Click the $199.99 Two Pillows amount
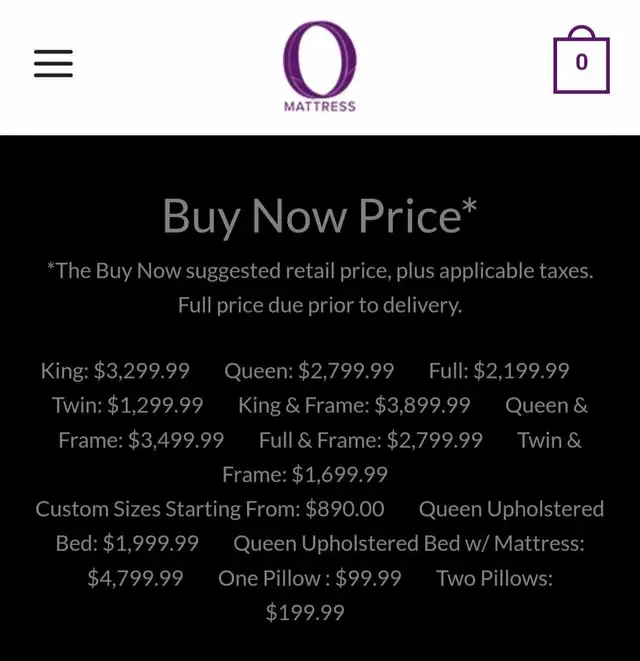The width and height of the screenshot is (640, 661). tap(305, 612)
